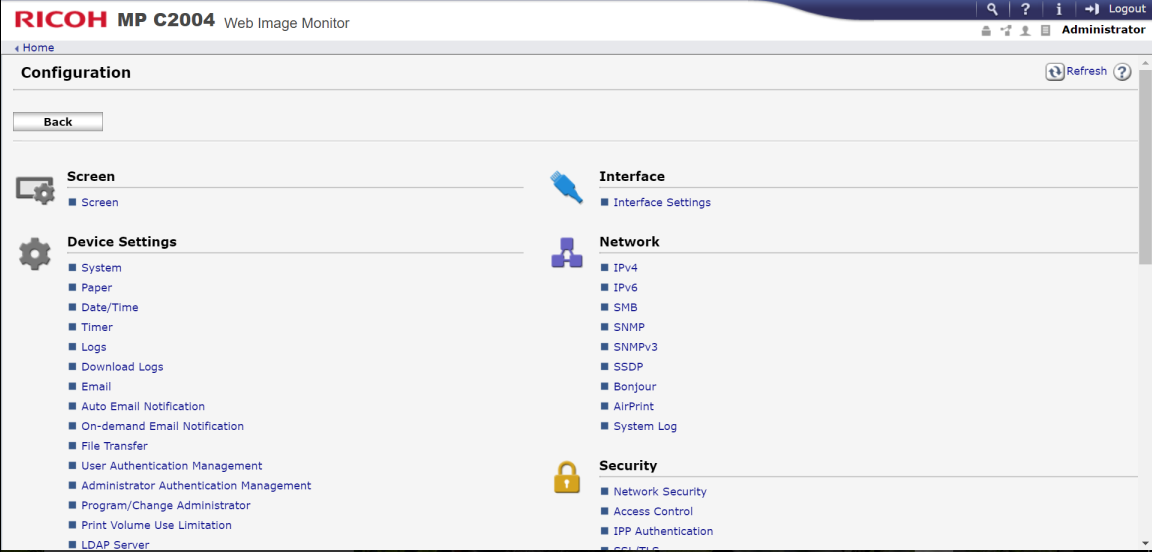The image size is (1152, 552).
Task: Open Interface Settings link
Action: [x=662, y=202]
